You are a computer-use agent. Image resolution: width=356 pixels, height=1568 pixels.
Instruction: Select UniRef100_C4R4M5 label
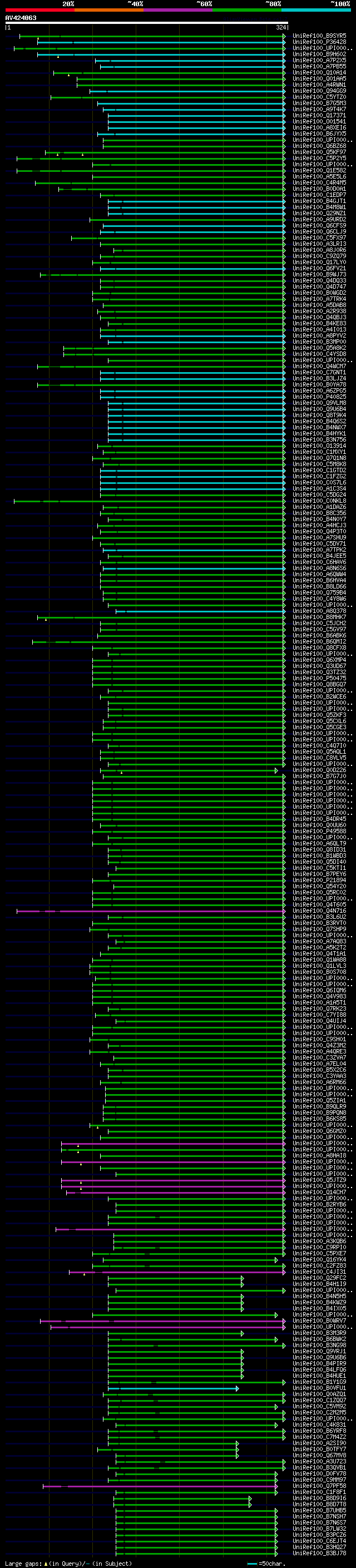(x=319, y=182)
